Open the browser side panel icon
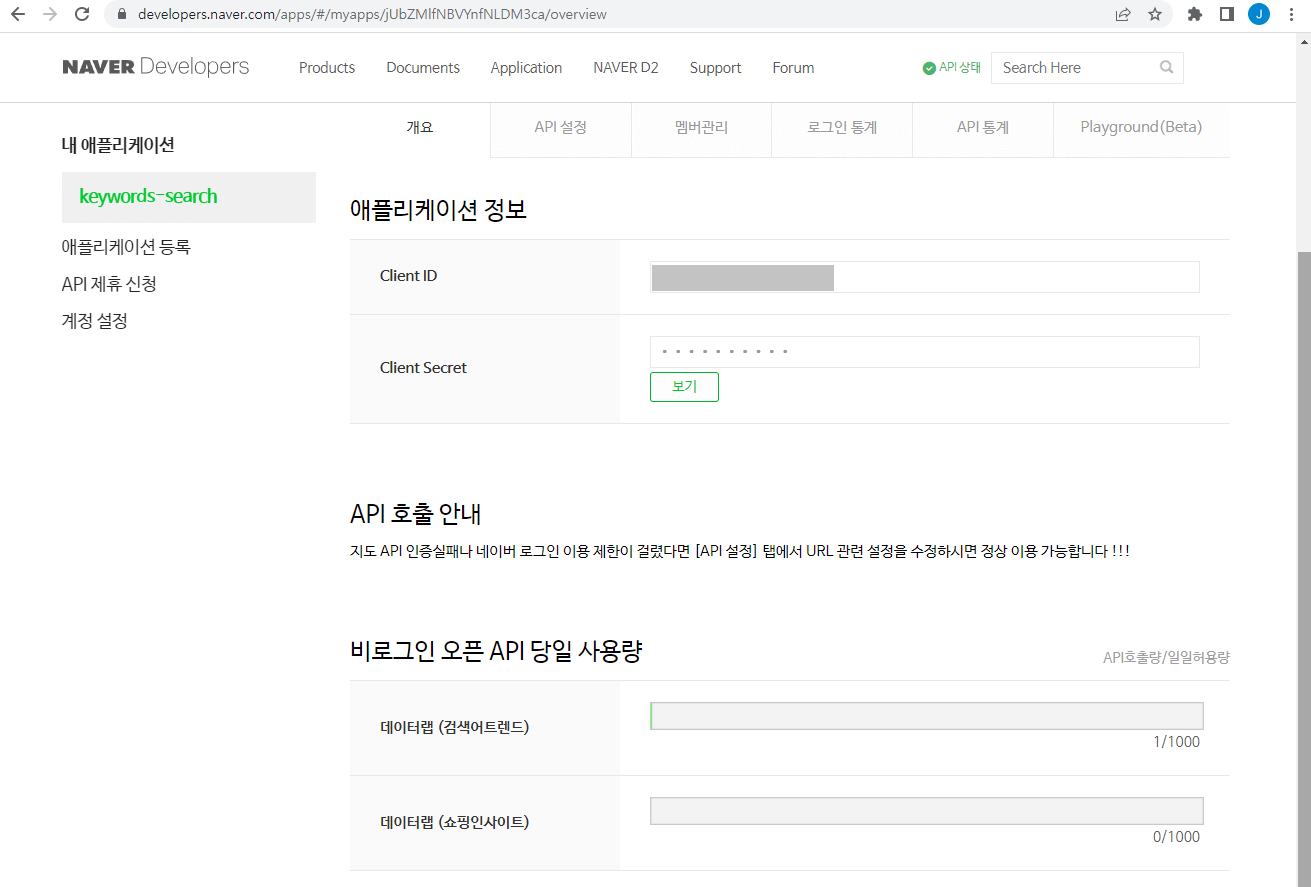Viewport: 1311px width, 887px height. pyautogui.click(x=1226, y=14)
